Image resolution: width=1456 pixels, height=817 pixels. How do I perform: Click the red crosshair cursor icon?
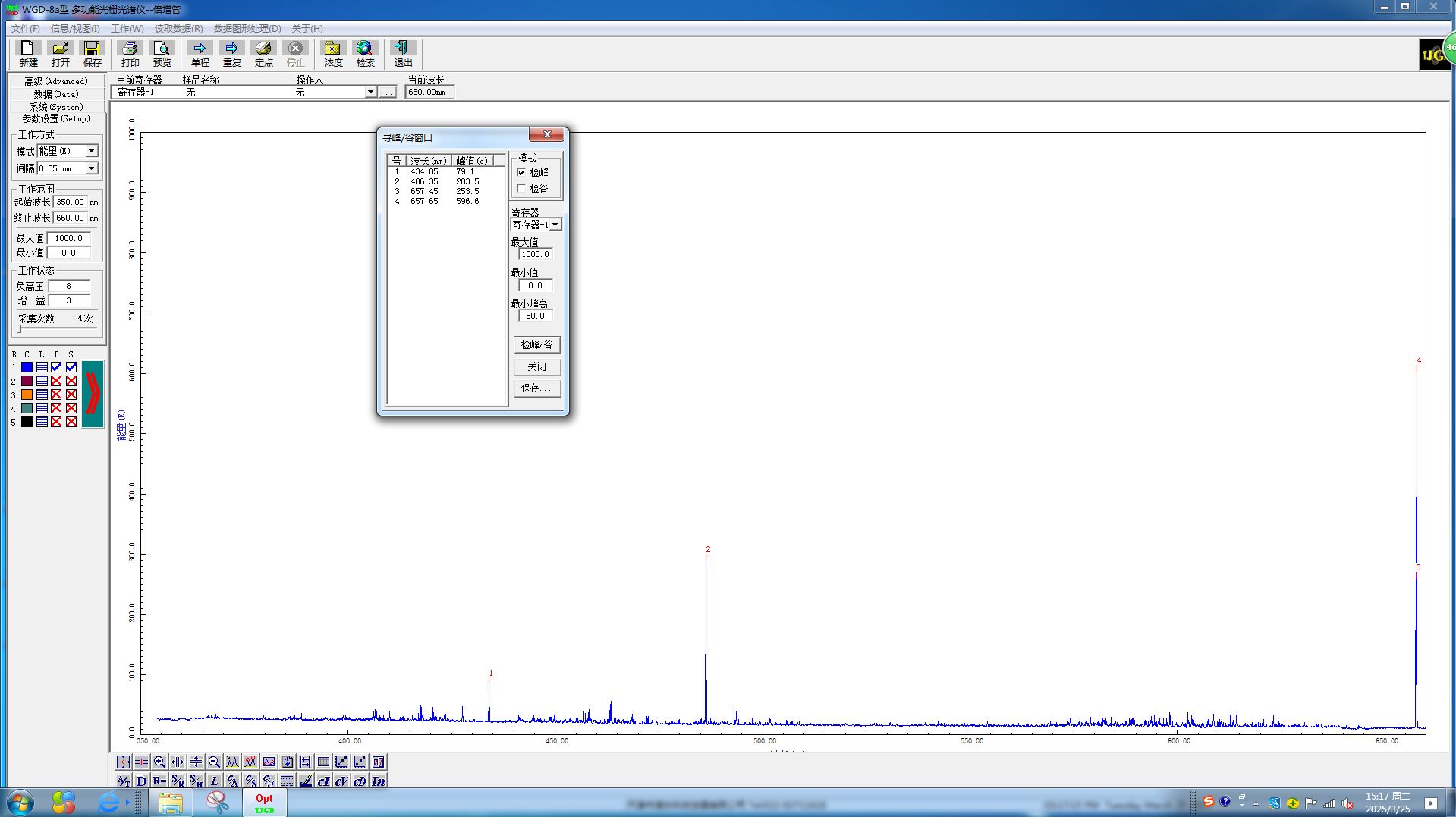click(x=141, y=762)
